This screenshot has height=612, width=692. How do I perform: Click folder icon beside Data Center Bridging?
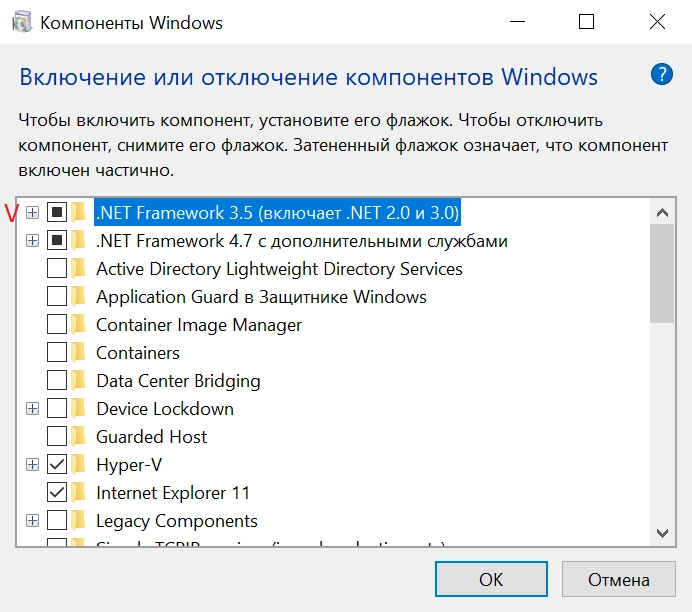tap(78, 380)
